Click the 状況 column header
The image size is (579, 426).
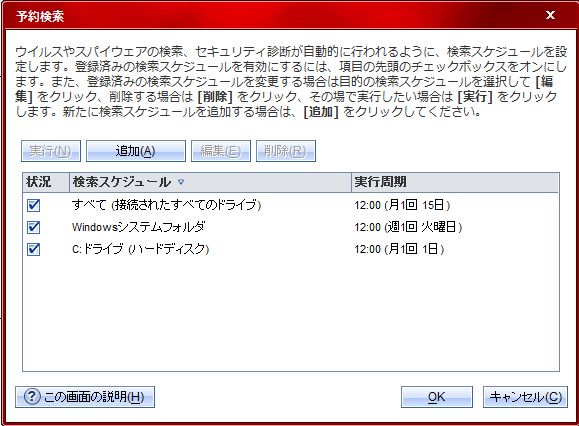(x=46, y=182)
